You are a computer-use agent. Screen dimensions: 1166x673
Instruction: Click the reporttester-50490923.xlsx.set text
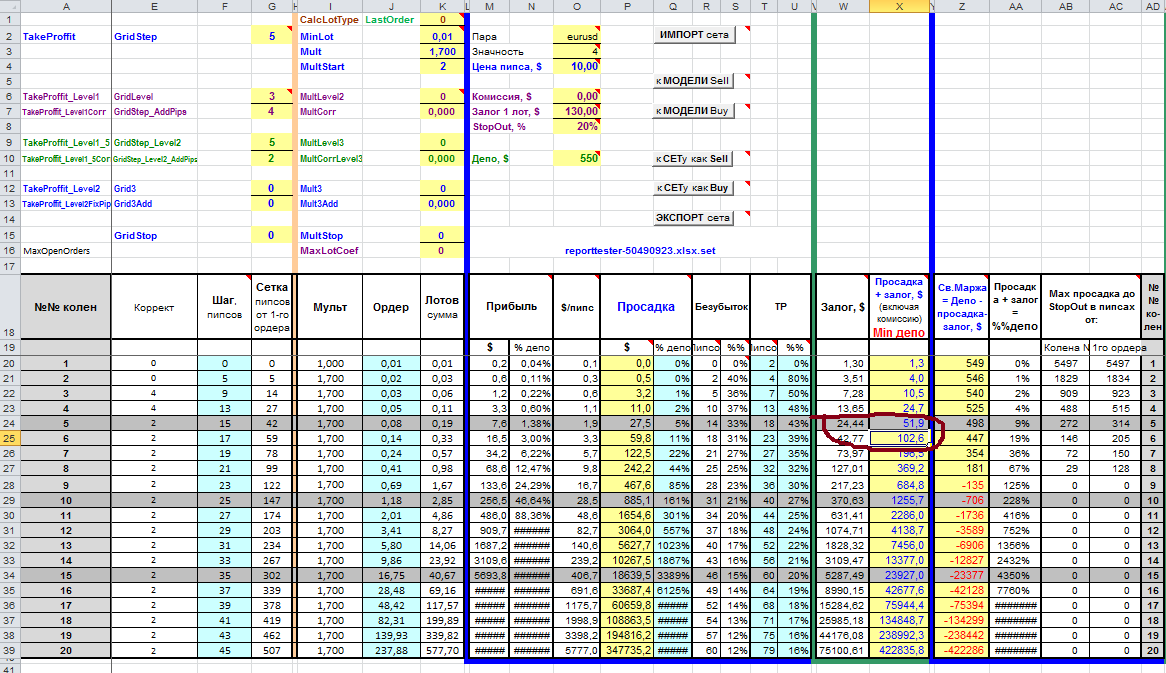(x=640, y=251)
